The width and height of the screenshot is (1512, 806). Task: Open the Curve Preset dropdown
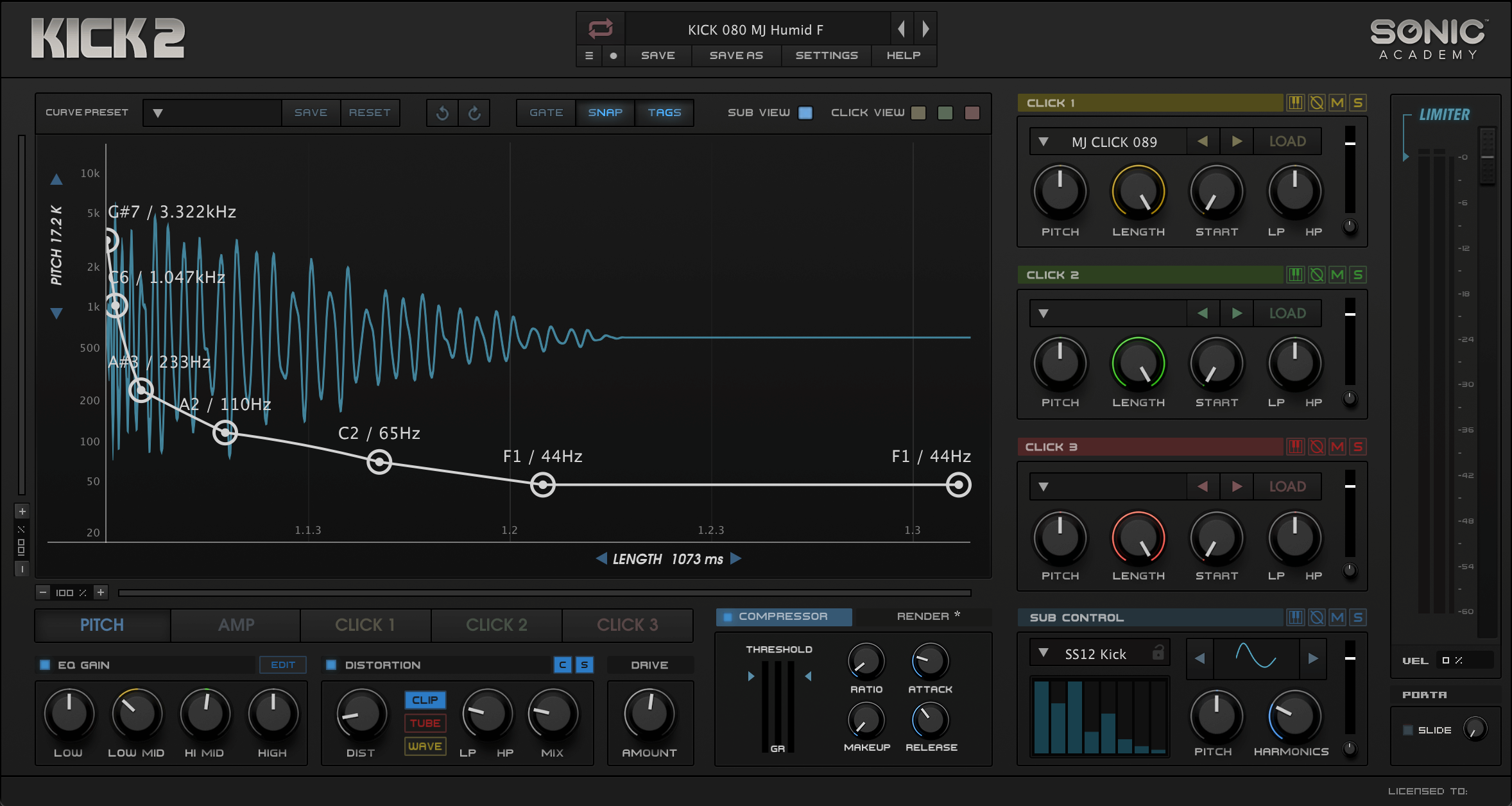[x=158, y=113]
